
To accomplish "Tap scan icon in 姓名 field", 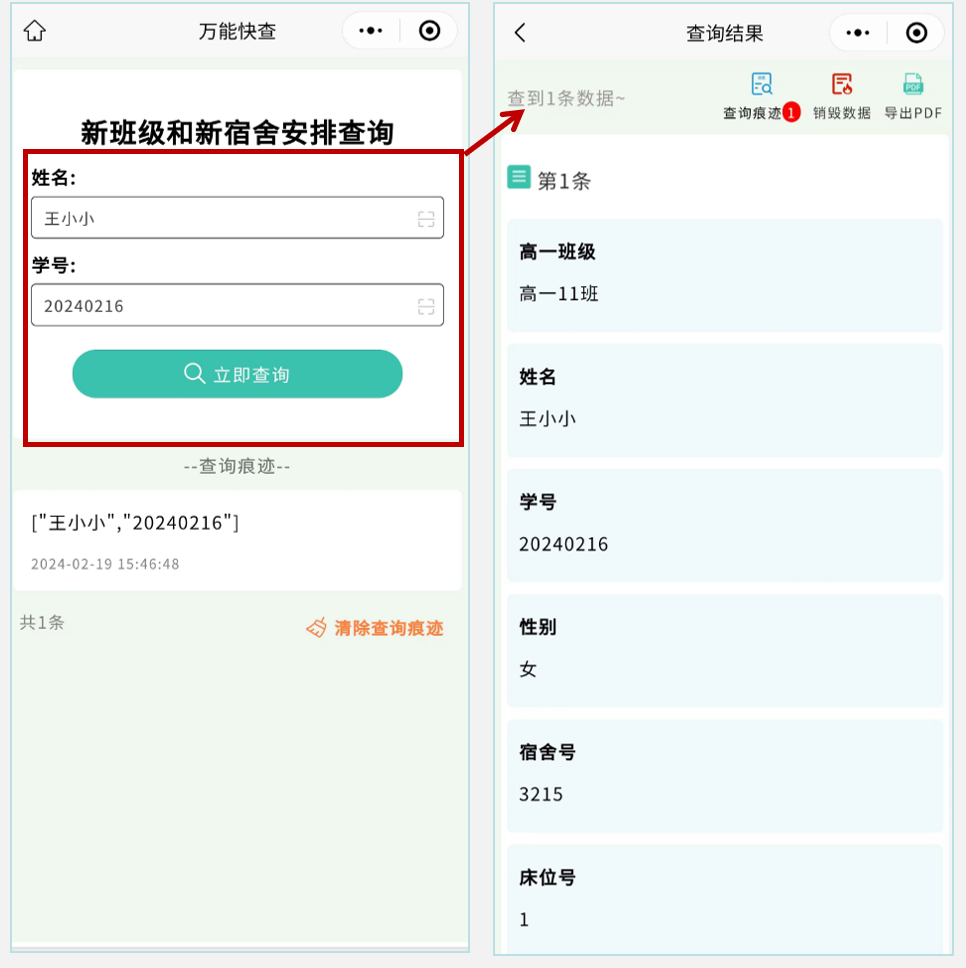I will pos(426,219).
